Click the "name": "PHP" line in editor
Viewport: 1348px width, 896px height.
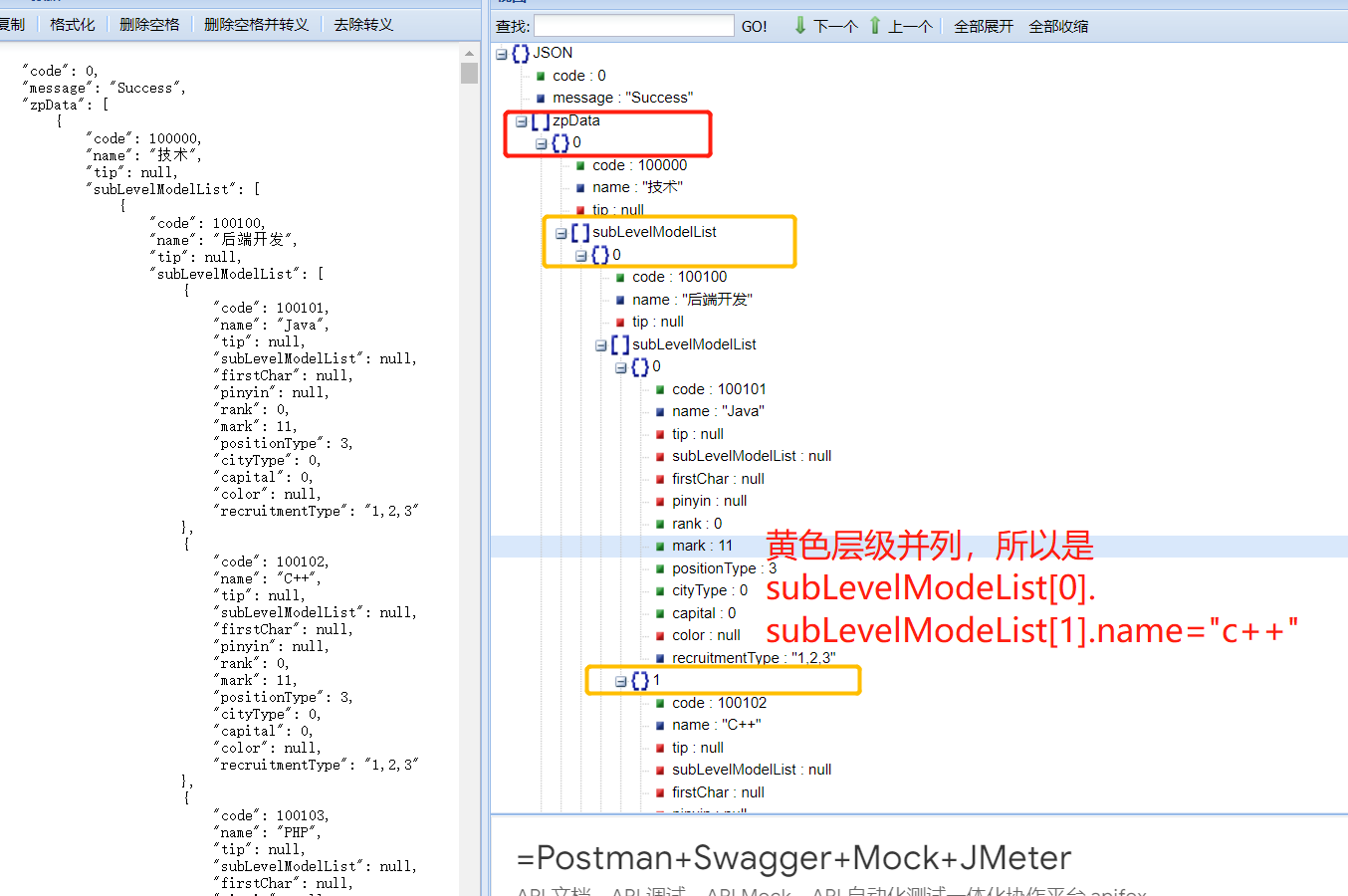click(x=267, y=832)
